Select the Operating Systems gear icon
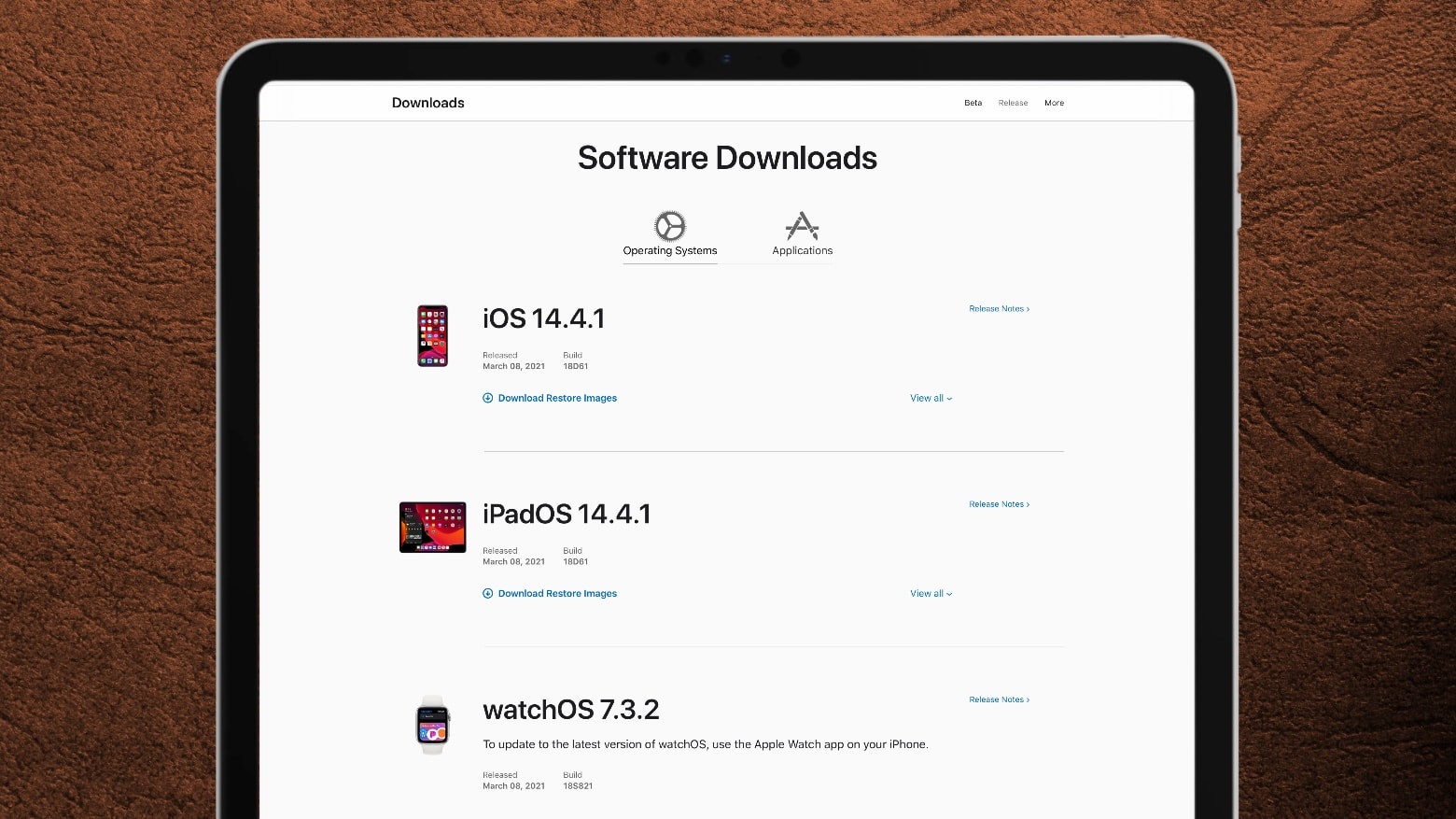 (670, 225)
